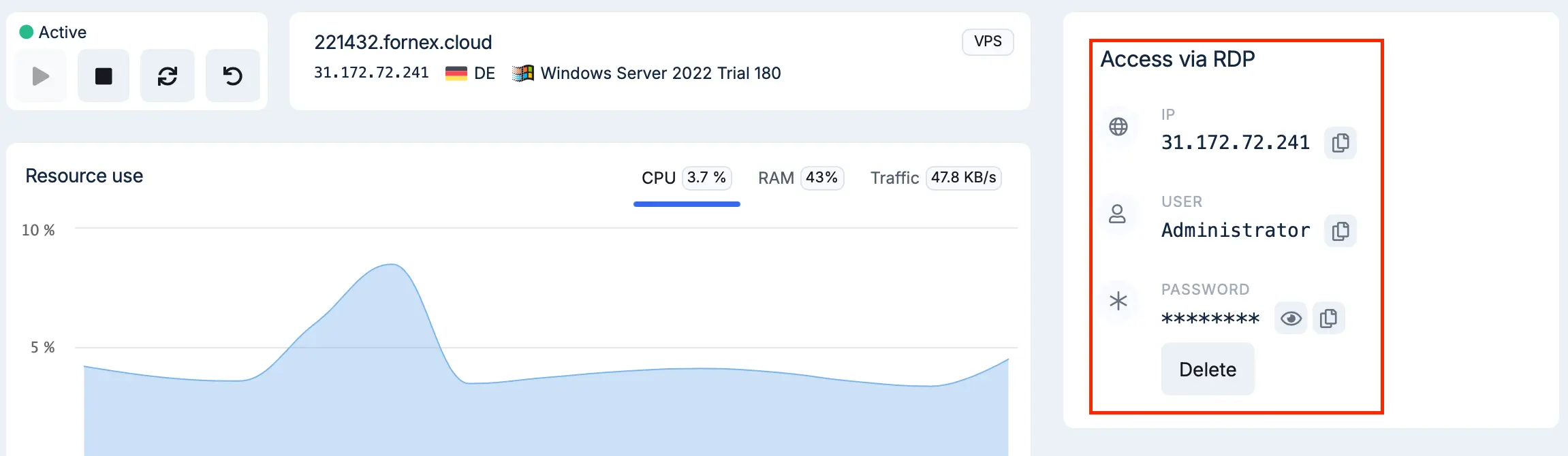Click the asterisk icon beside PASSWORD
This screenshot has height=456, width=1568.
coord(1118,301)
